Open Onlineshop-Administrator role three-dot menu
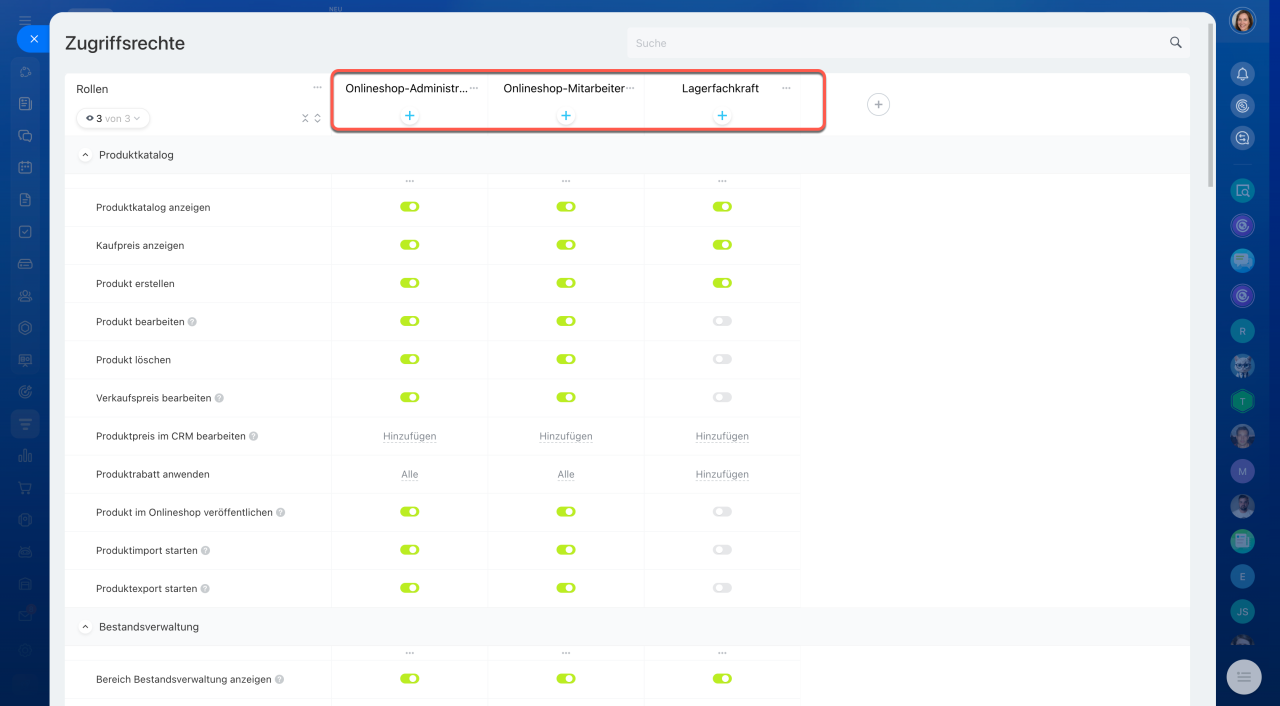The height and width of the screenshot is (706, 1280). coord(474,88)
